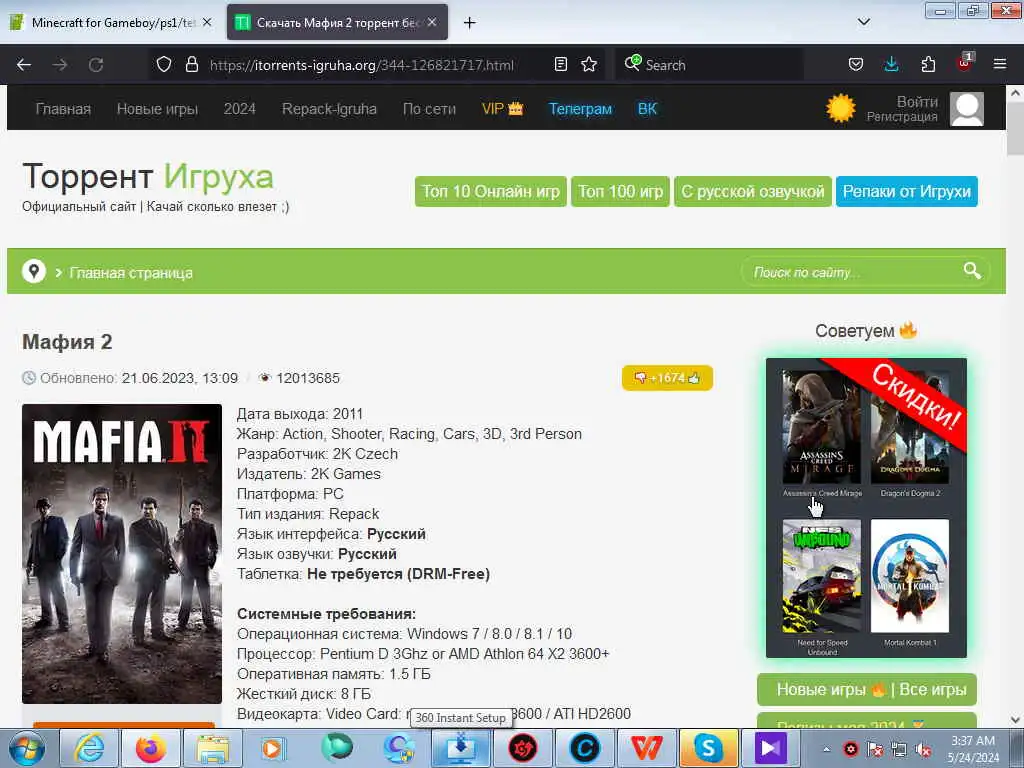
Task: Open the Телеграм link
Action: tap(580, 108)
